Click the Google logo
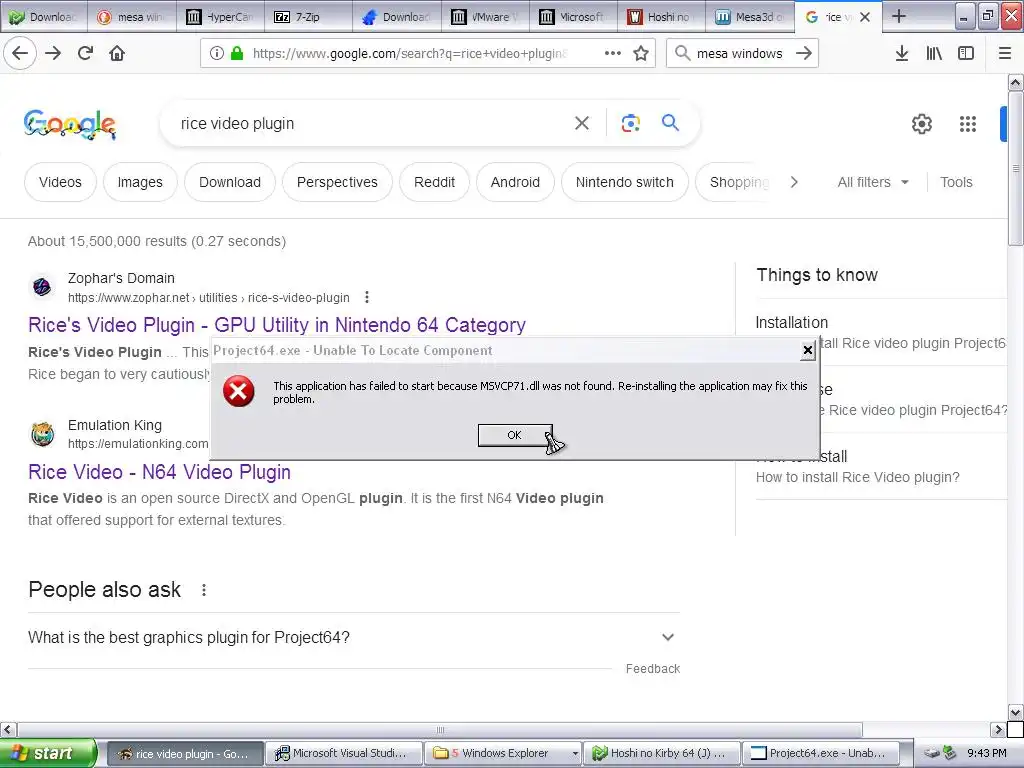This screenshot has width=1024, height=768. [70, 124]
